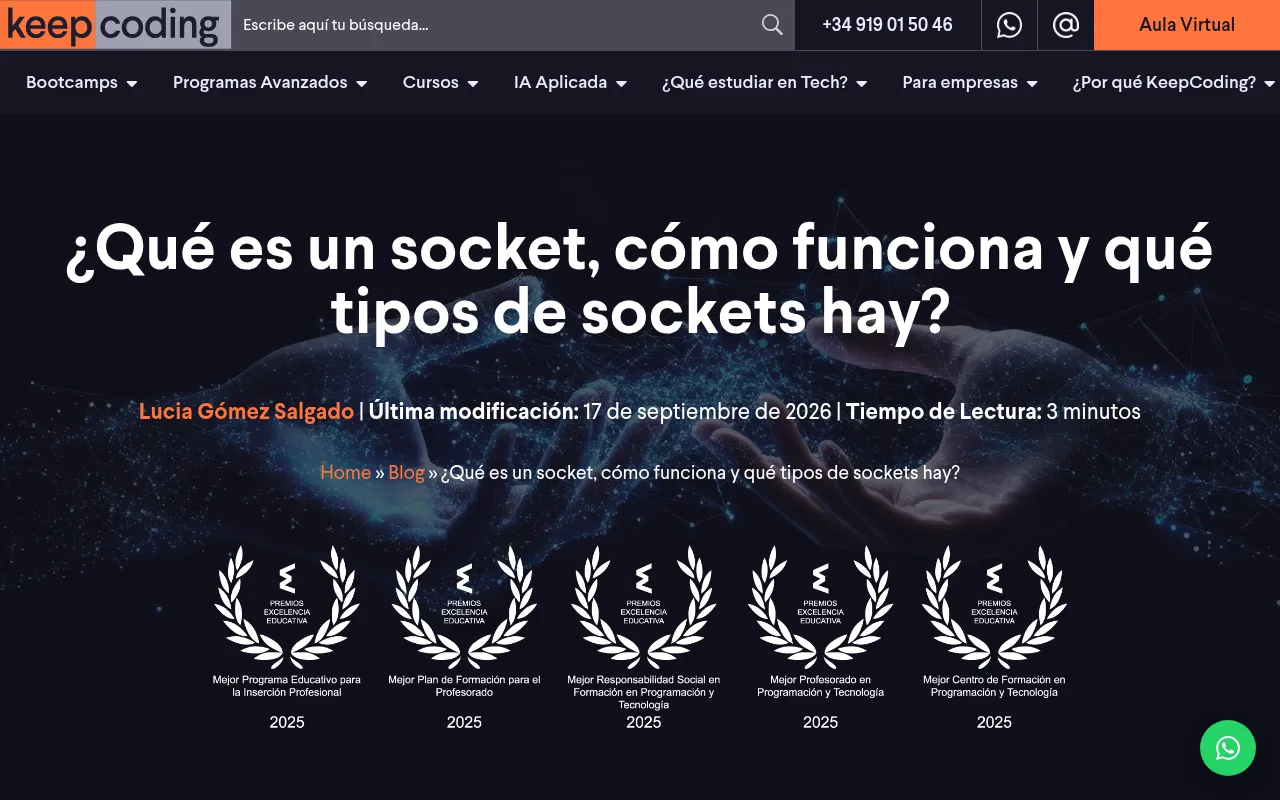Image resolution: width=1280 pixels, height=800 pixels.
Task: Click the 'Mejor Centro de Formación' award badge
Action: point(994,638)
